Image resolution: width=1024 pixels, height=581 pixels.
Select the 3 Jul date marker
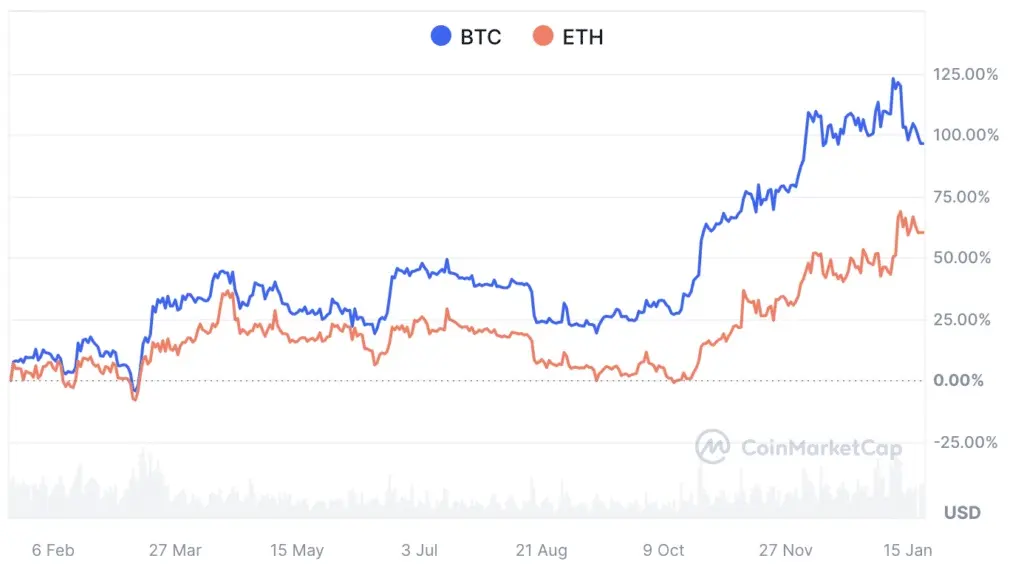tap(419, 550)
